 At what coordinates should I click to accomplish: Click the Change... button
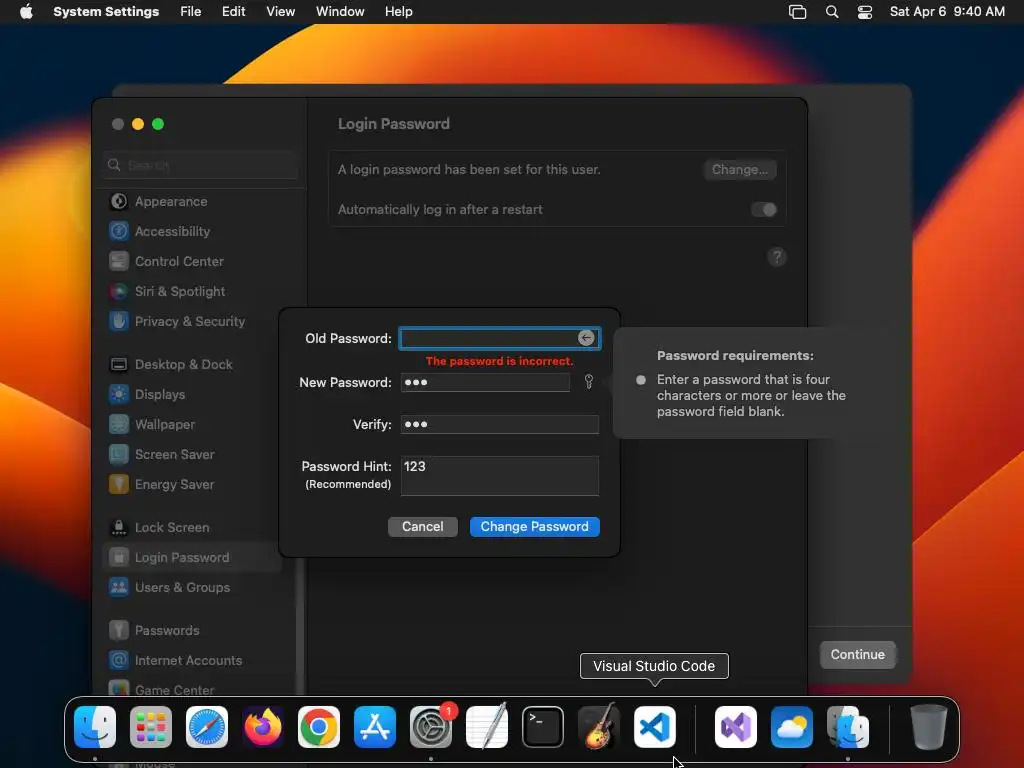pos(739,170)
